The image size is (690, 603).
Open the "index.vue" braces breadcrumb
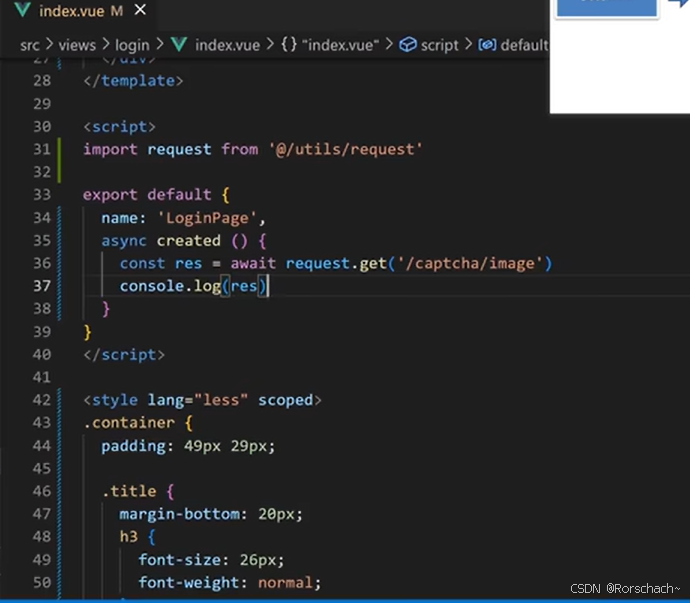click(x=340, y=45)
